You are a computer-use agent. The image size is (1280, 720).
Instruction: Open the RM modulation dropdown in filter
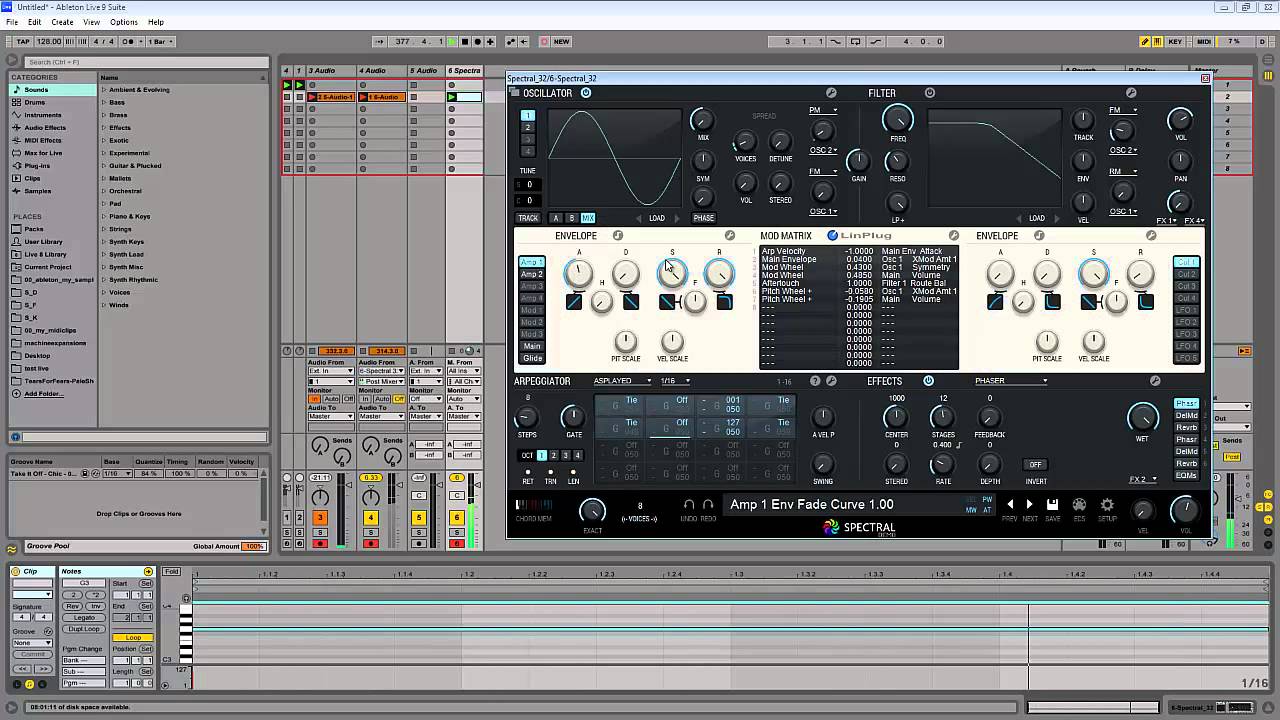[x=1122, y=172]
